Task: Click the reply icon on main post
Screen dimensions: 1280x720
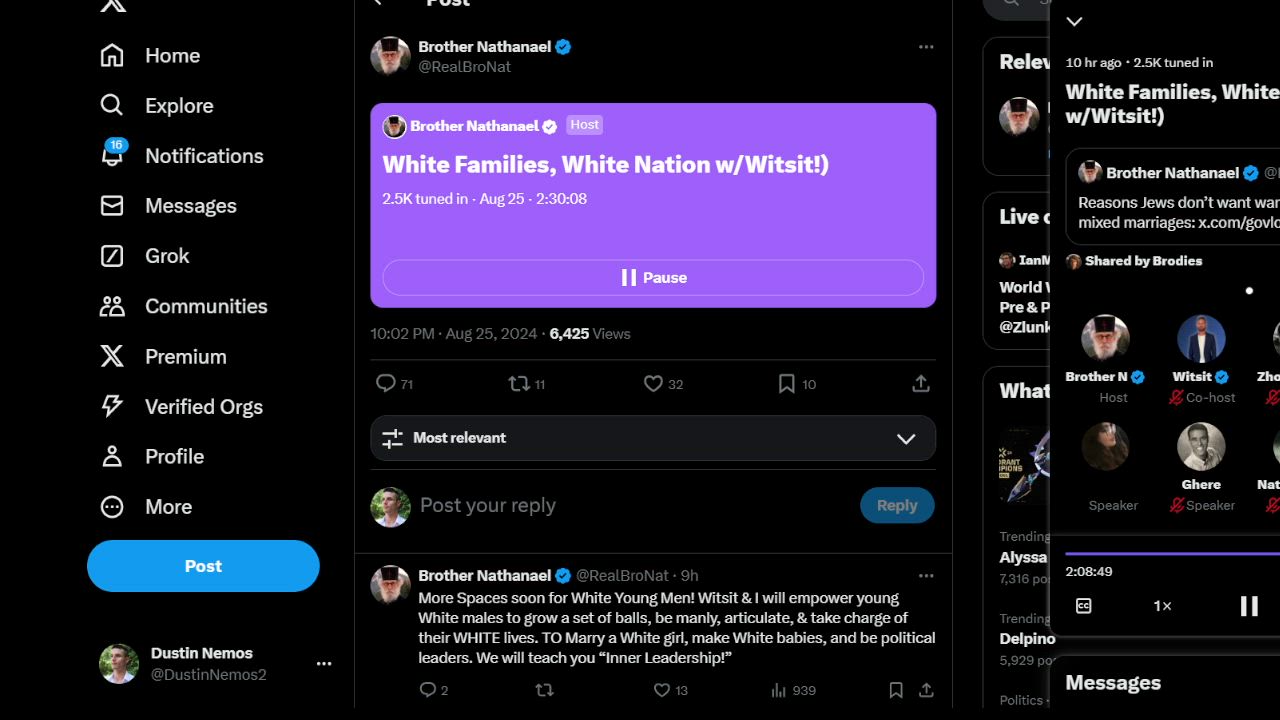Action: click(x=386, y=383)
